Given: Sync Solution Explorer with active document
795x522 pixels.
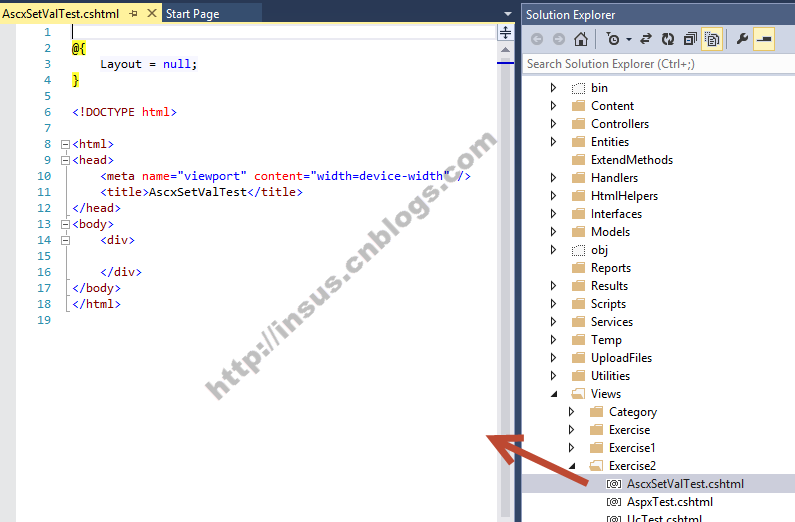Looking at the screenshot, I should point(646,39).
